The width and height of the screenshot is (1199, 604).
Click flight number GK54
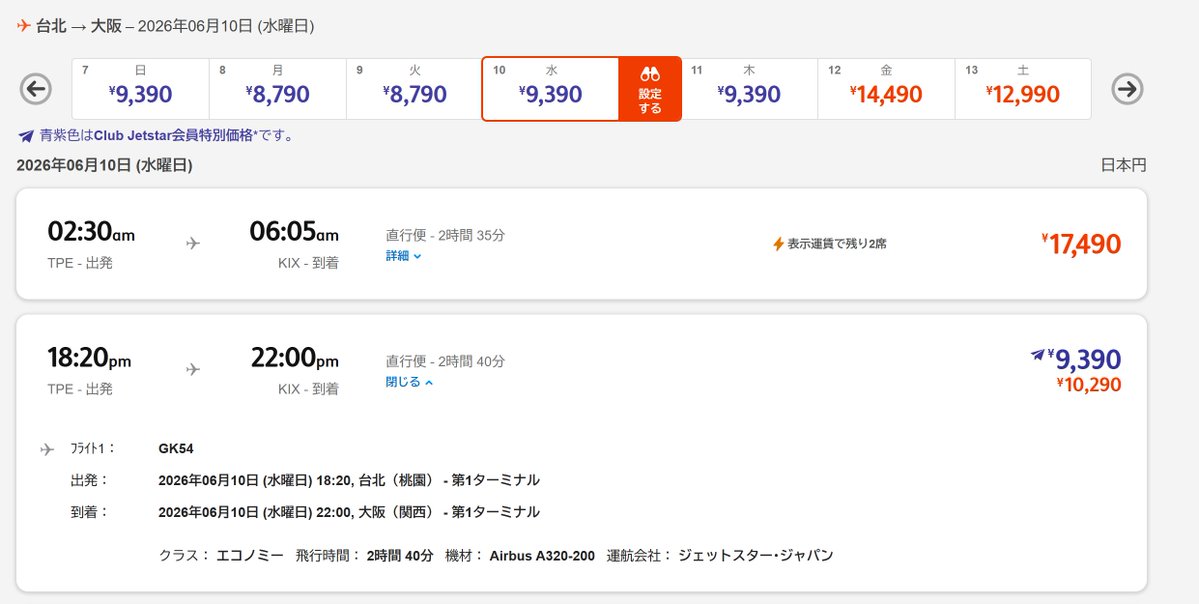[176, 449]
